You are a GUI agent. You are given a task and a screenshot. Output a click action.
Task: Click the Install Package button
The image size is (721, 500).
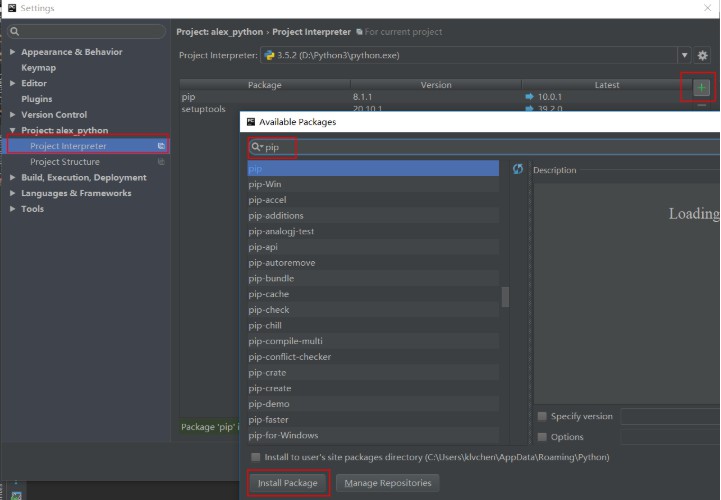pos(287,483)
